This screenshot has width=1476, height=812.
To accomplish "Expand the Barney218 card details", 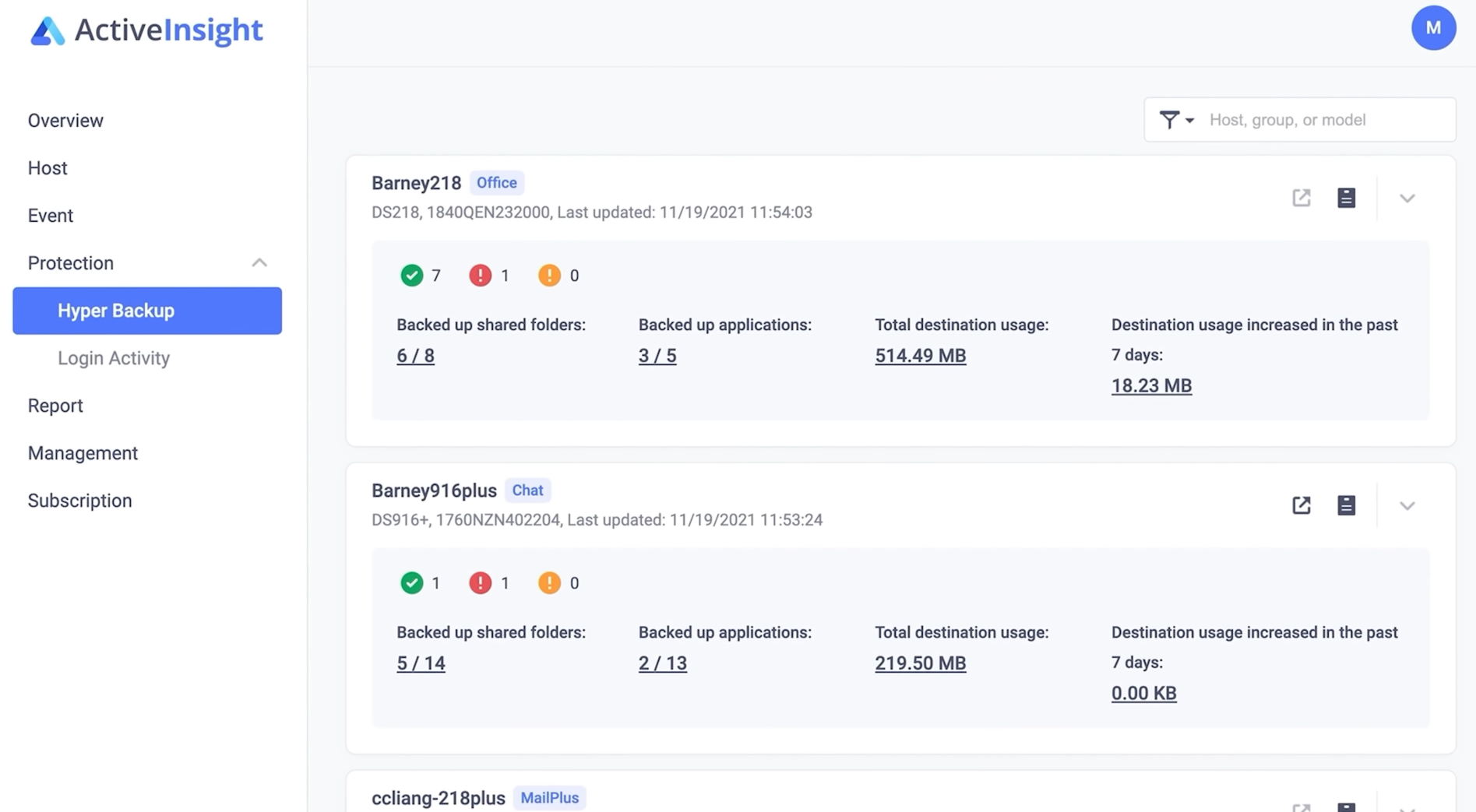I will click(1407, 198).
